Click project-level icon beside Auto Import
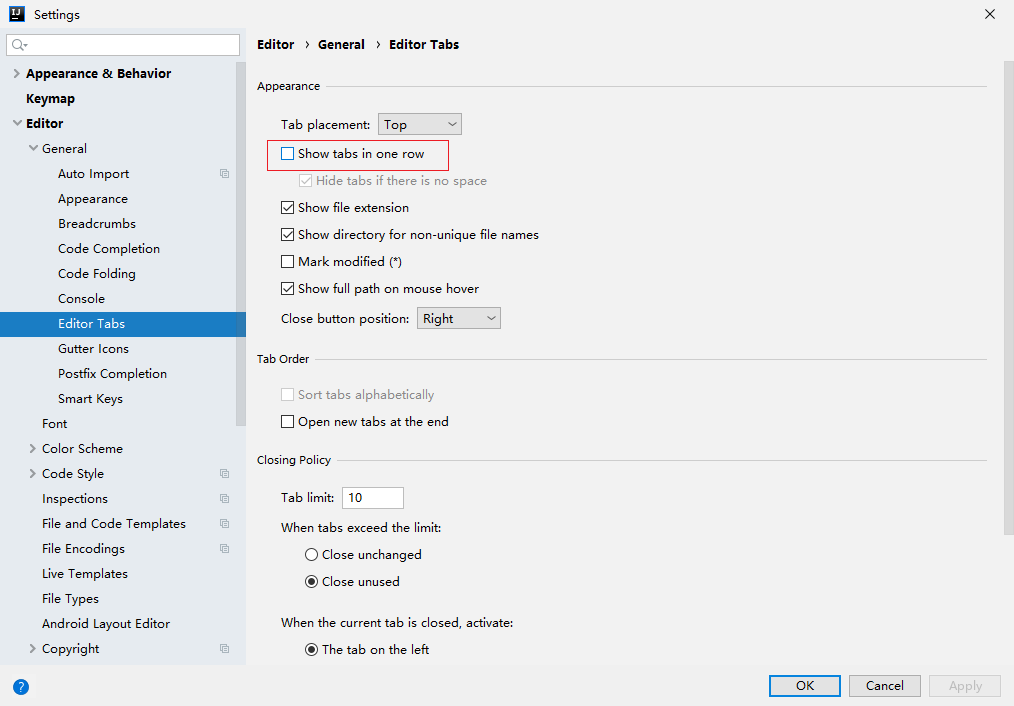 click(224, 173)
